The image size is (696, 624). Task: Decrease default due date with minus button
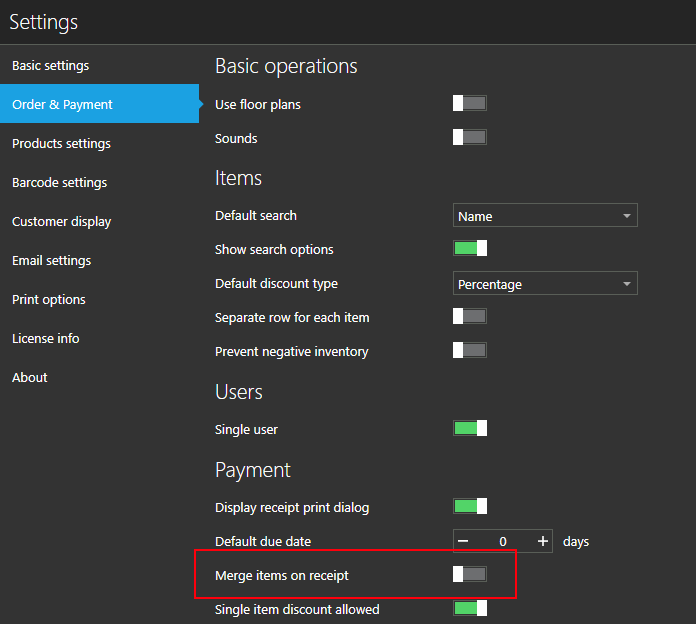[x=463, y=541]
